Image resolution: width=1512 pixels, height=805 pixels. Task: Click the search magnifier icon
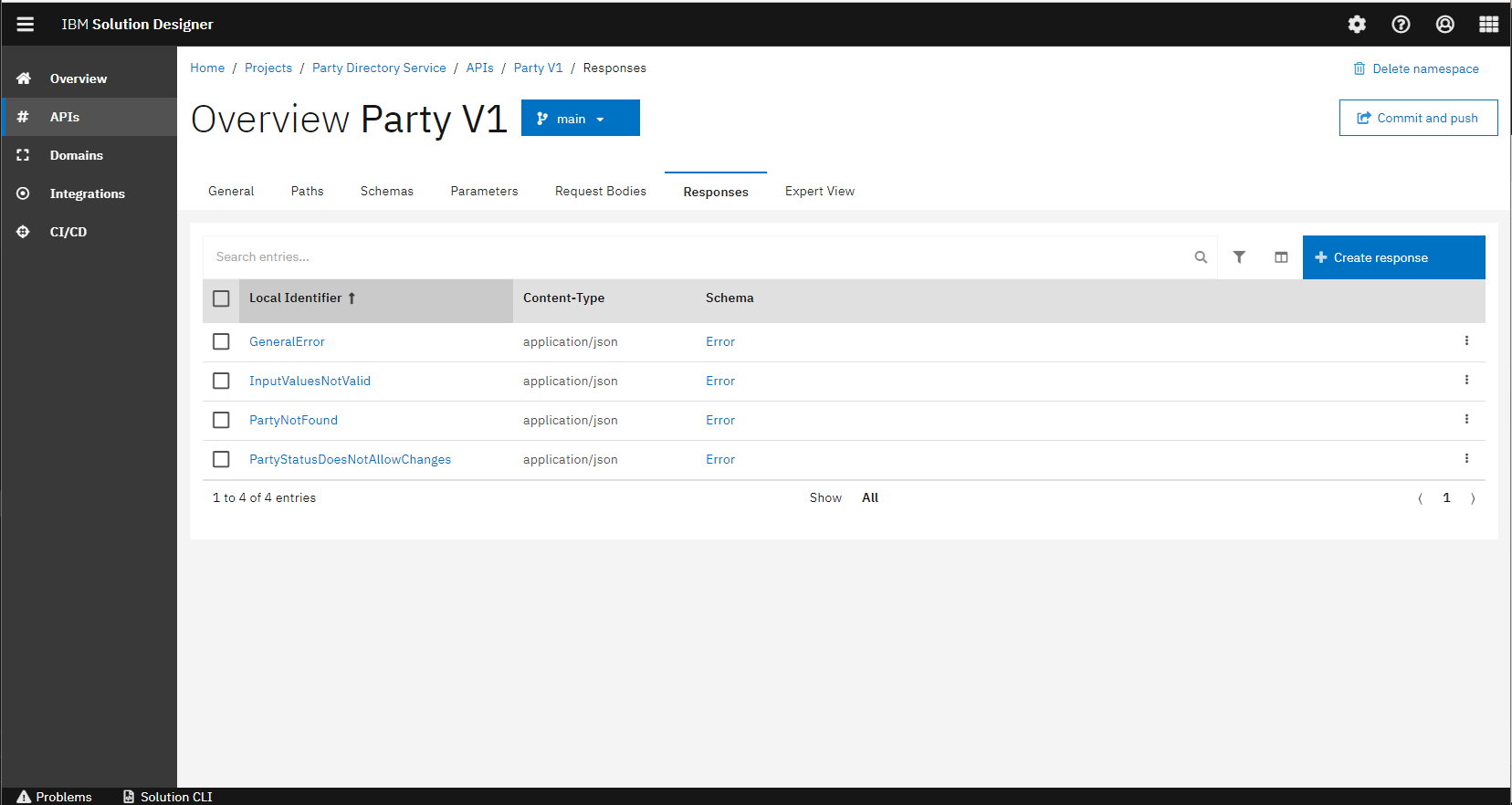click(x=1201, y=257)
